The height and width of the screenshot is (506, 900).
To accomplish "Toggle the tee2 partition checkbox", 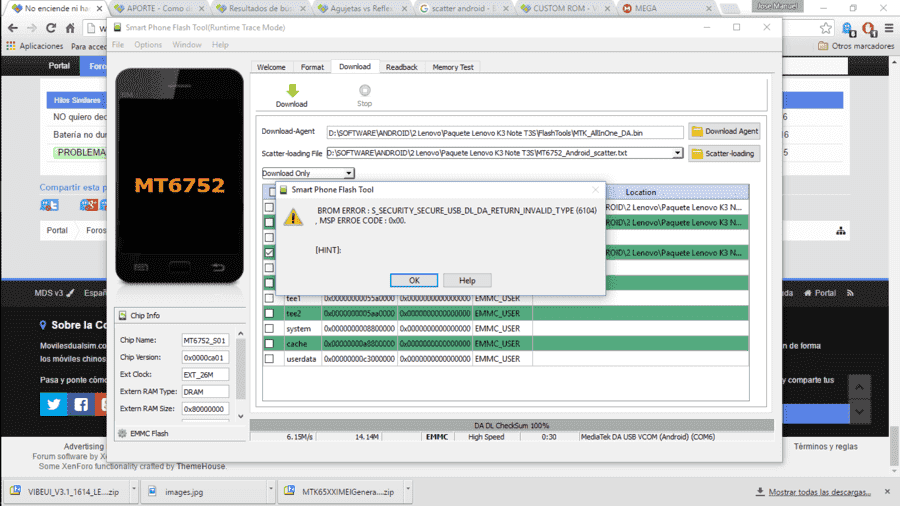I will click(x=269, y=313).
